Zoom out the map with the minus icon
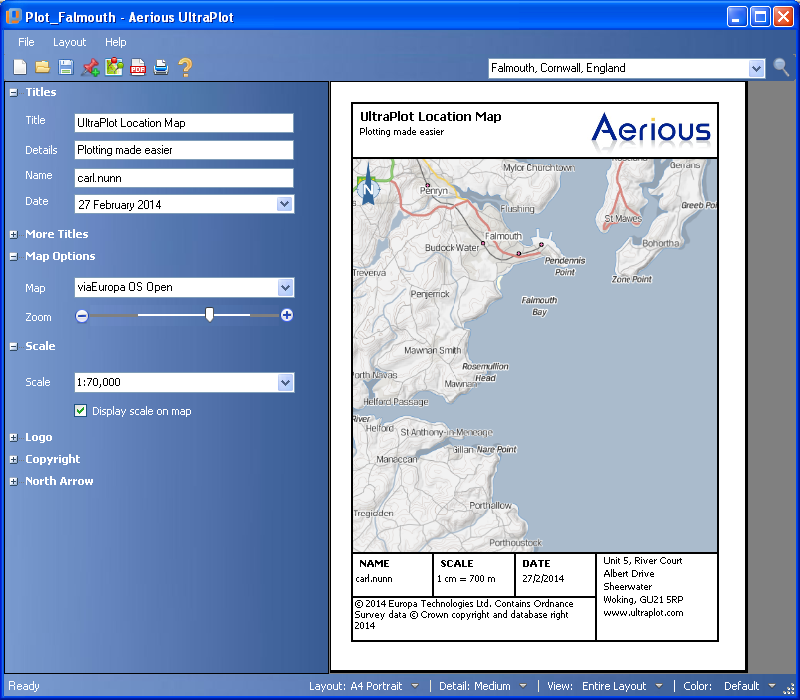The height and width of the screenshot is (700, 800). click(82, 316)
